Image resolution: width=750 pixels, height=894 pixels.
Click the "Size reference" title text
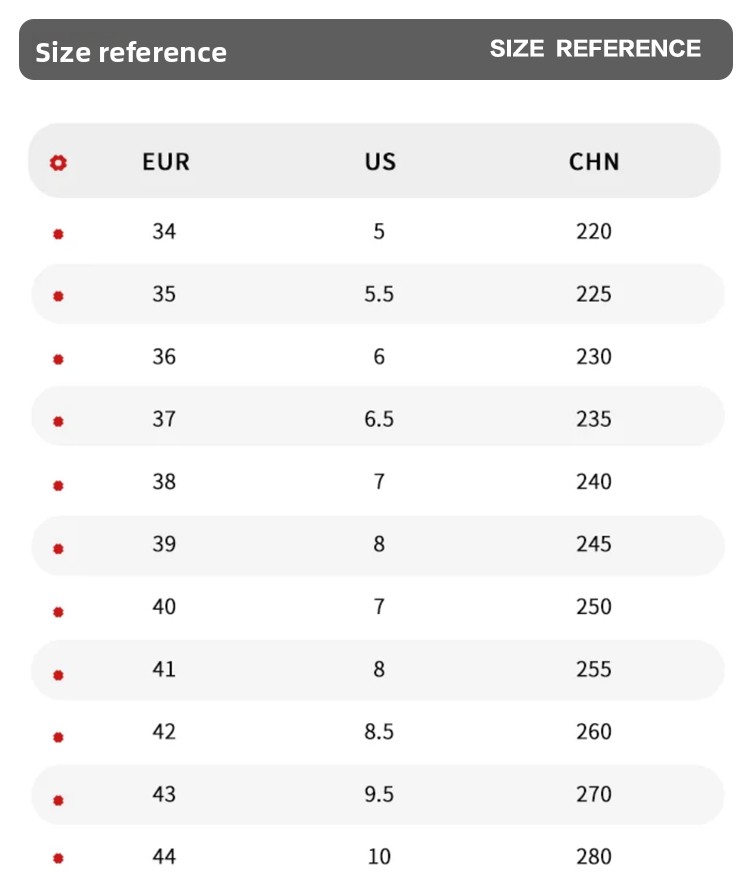131,52
